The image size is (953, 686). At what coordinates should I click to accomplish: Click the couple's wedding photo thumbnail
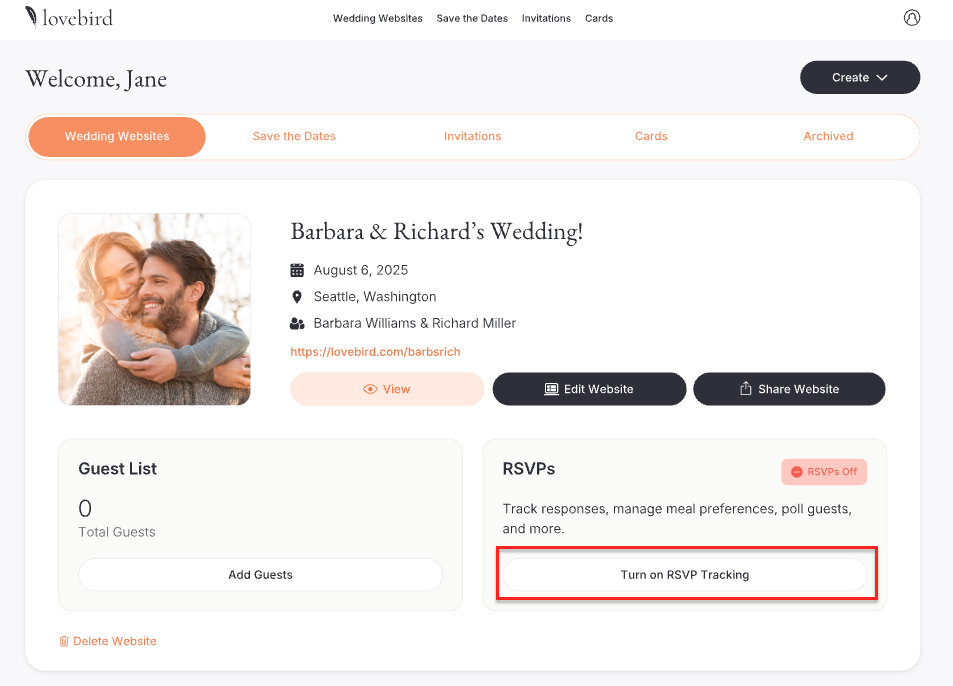(x=154, y=309)
